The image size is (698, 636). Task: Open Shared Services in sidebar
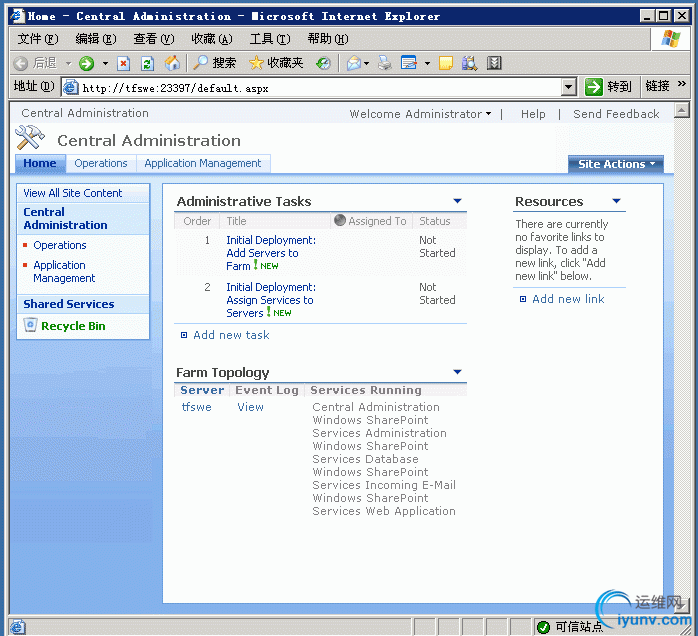pyautogui.click(x=69, y=304)
